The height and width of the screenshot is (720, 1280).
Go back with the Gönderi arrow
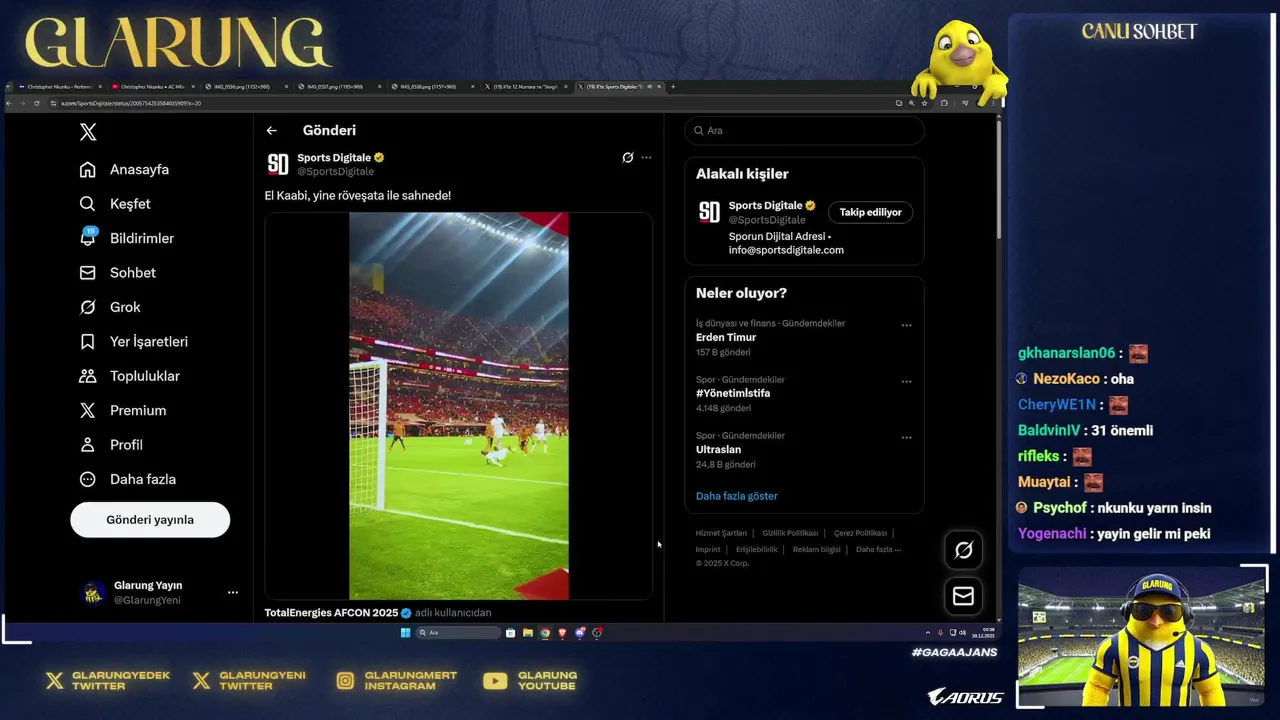(x=271, y=131)
